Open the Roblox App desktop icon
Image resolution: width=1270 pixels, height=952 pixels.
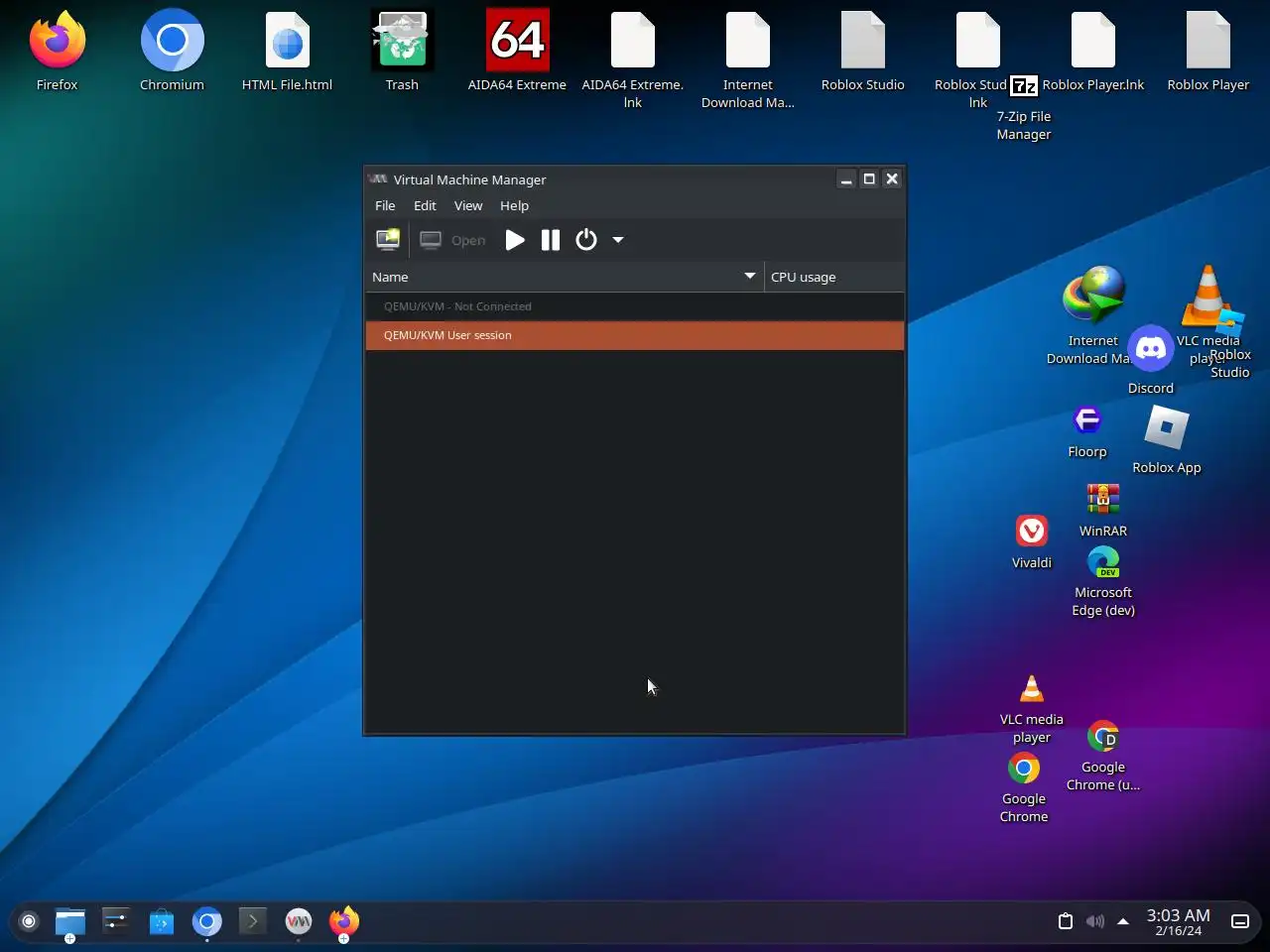pos(1167,427)
